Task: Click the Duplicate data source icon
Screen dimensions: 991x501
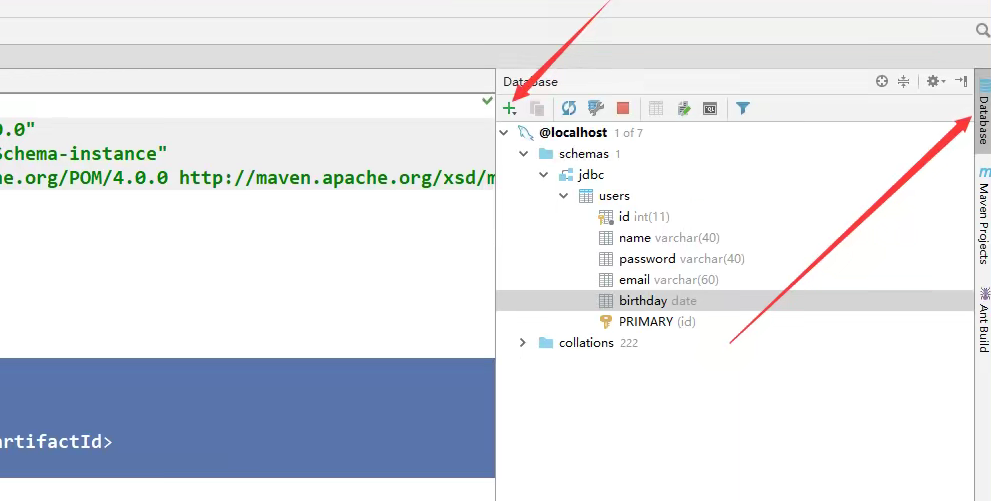Action: [537, 109]
